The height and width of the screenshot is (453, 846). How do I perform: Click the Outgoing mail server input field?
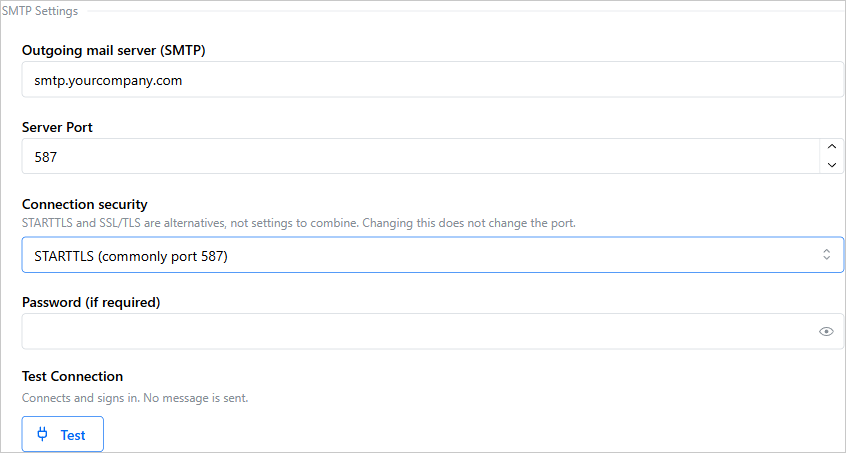point(433,79)
